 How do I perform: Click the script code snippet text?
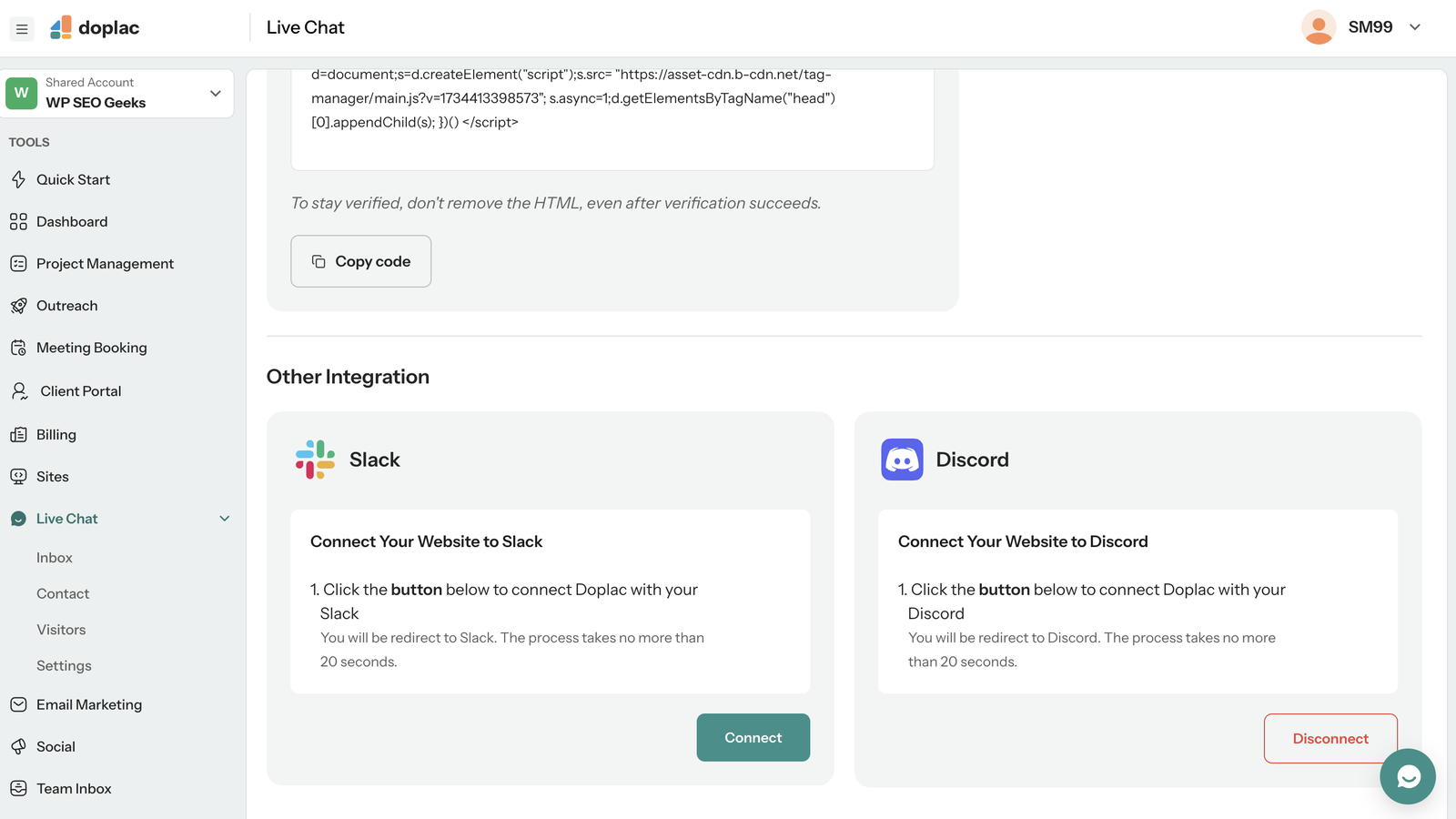[x=573, y=98]
